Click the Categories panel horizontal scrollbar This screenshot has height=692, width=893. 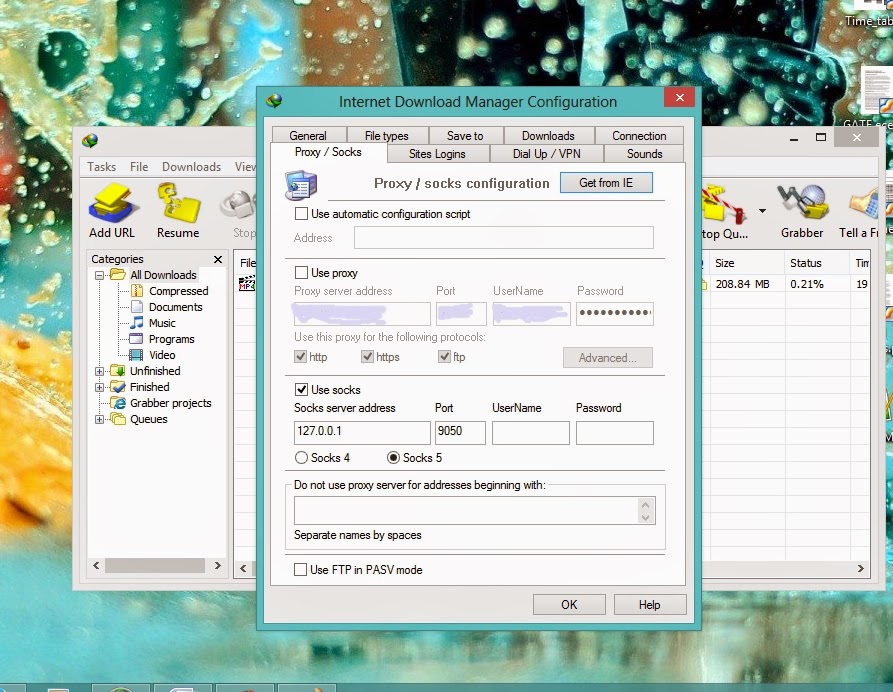(154, 566)
